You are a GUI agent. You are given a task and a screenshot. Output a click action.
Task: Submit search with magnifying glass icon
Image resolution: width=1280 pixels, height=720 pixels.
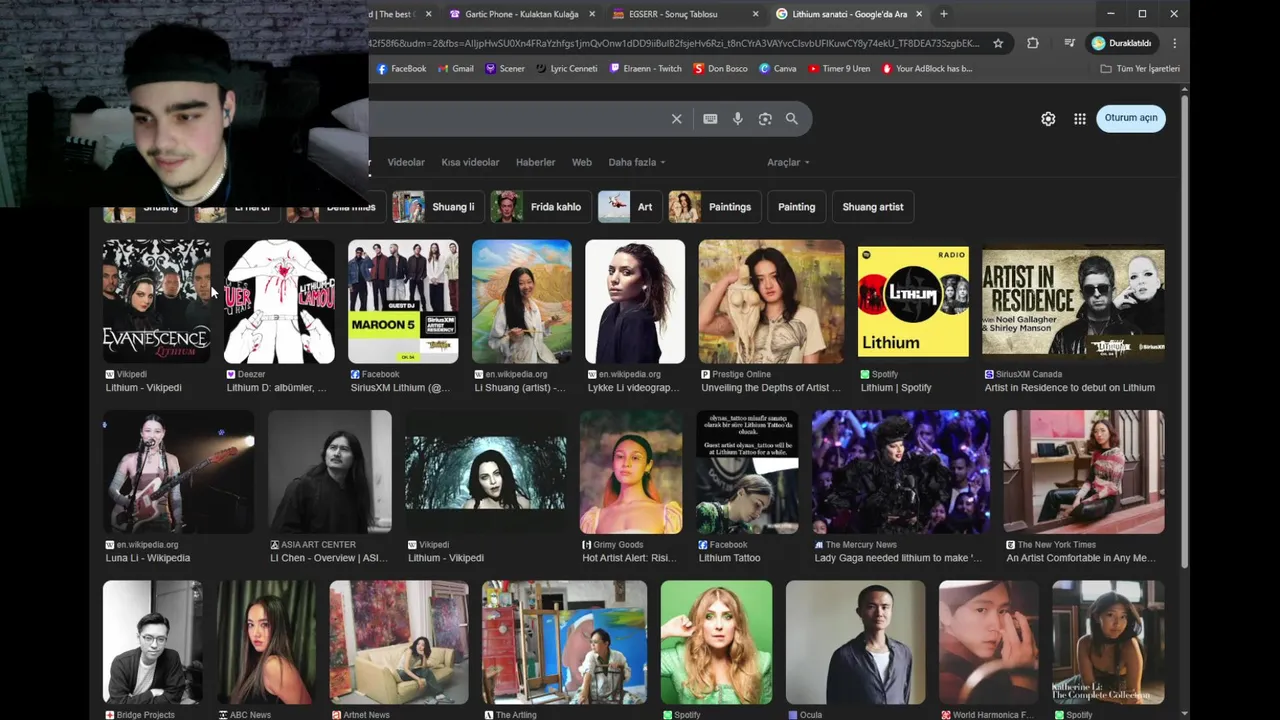(x=792, y=119)
